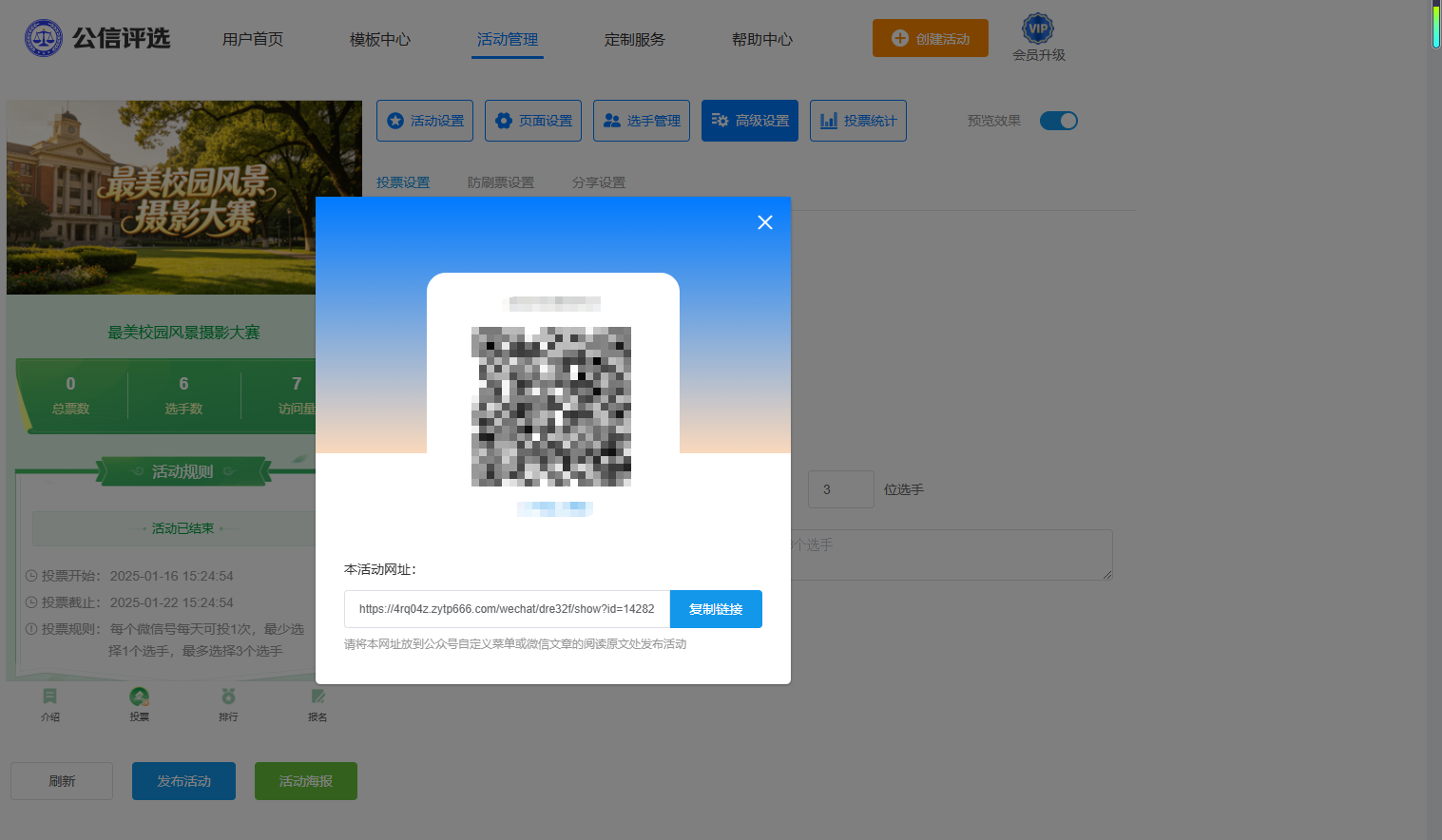Screen dimensions: 1442x840
Task: Click the 最美校园风景摄影大赛 title text
Action: [183, 333]
